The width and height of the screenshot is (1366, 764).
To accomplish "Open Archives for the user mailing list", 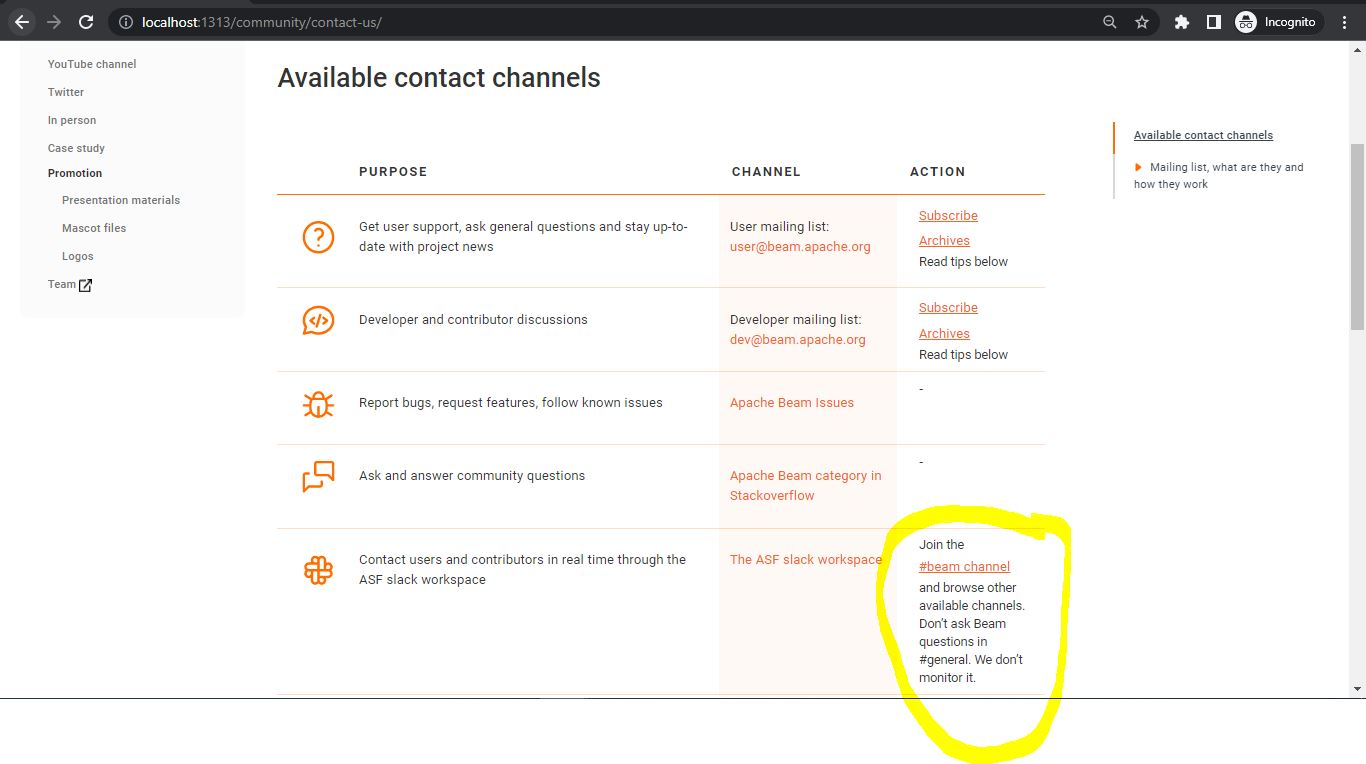I will pos(944,240).
